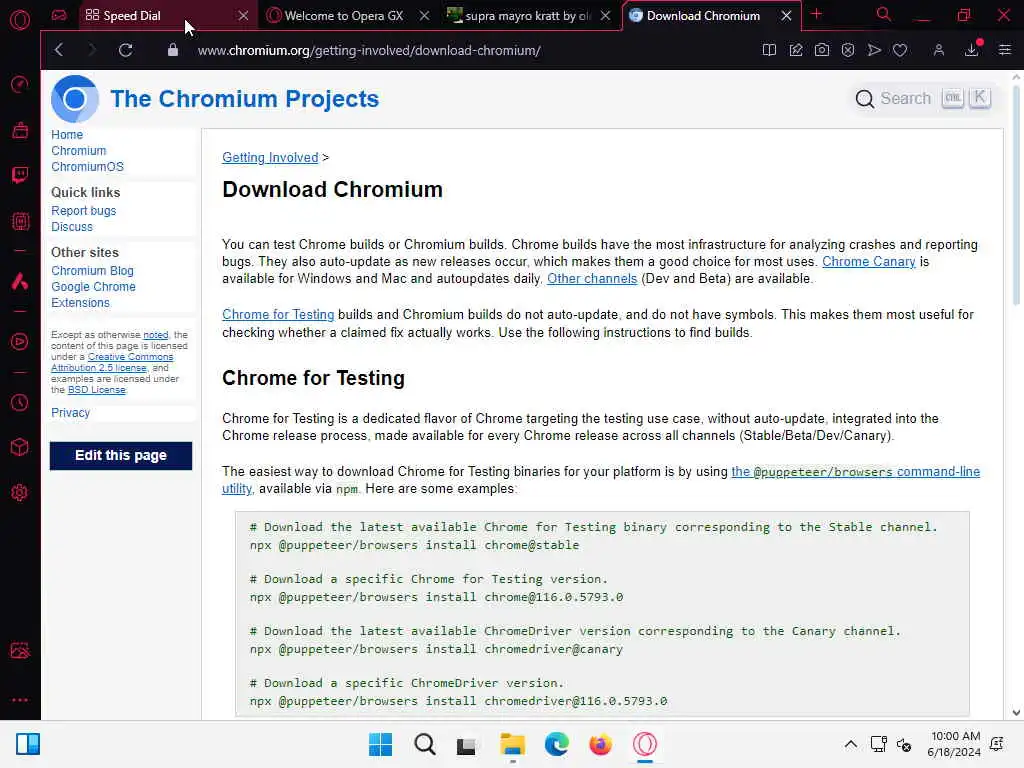Search tabs with magnifier icon

884,15
